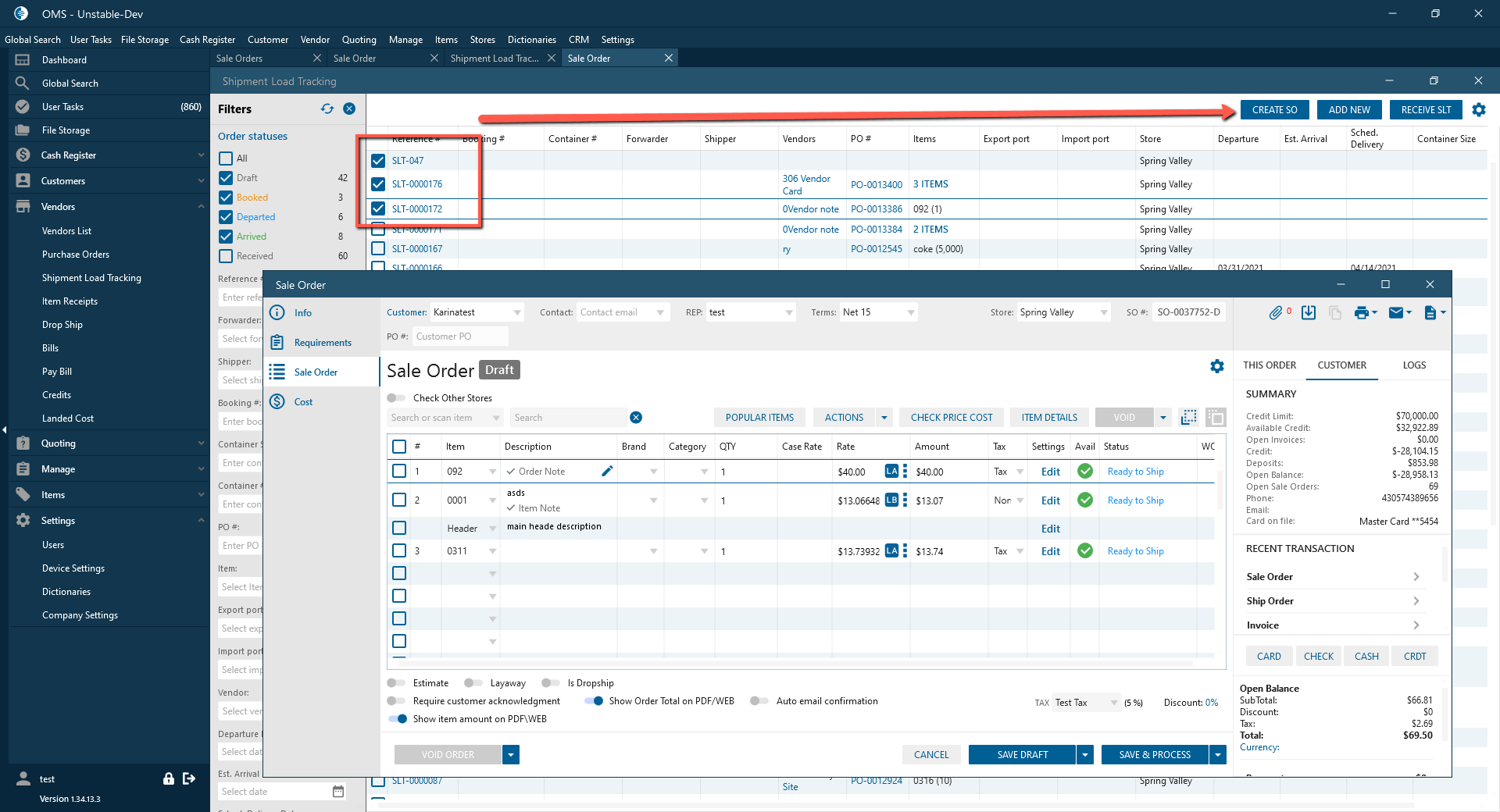Click the attachment paperclip icon

click(x=1275, y=312)
